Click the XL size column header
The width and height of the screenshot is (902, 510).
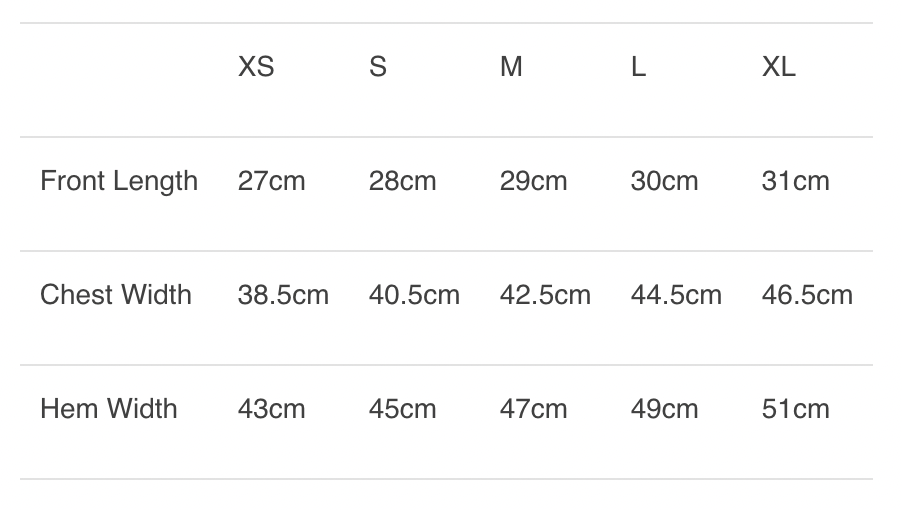[x=779, y=67]
